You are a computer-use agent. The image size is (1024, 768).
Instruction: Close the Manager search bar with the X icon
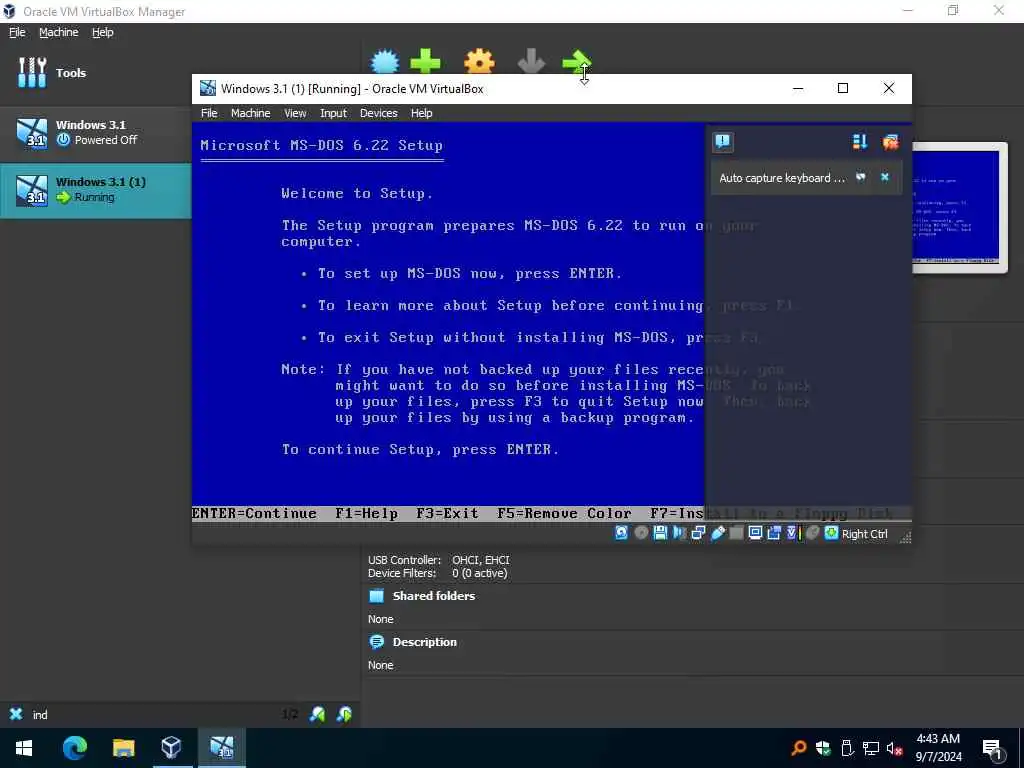(x=16, y=714)
